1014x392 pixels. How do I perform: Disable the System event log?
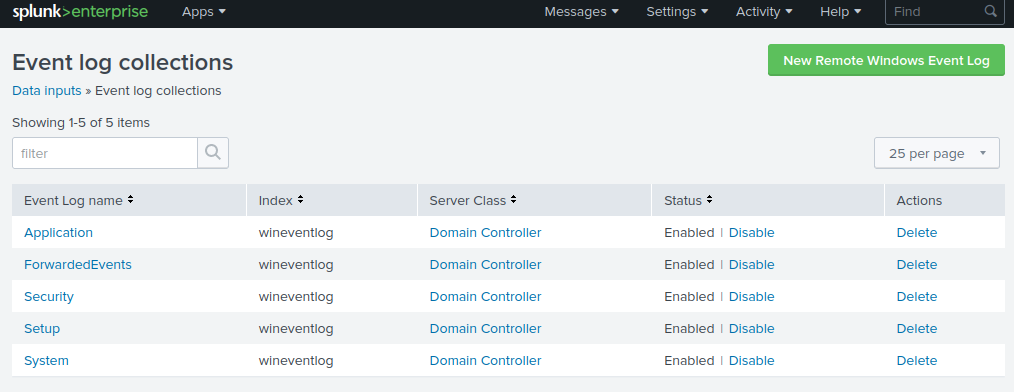pos(751,360)
